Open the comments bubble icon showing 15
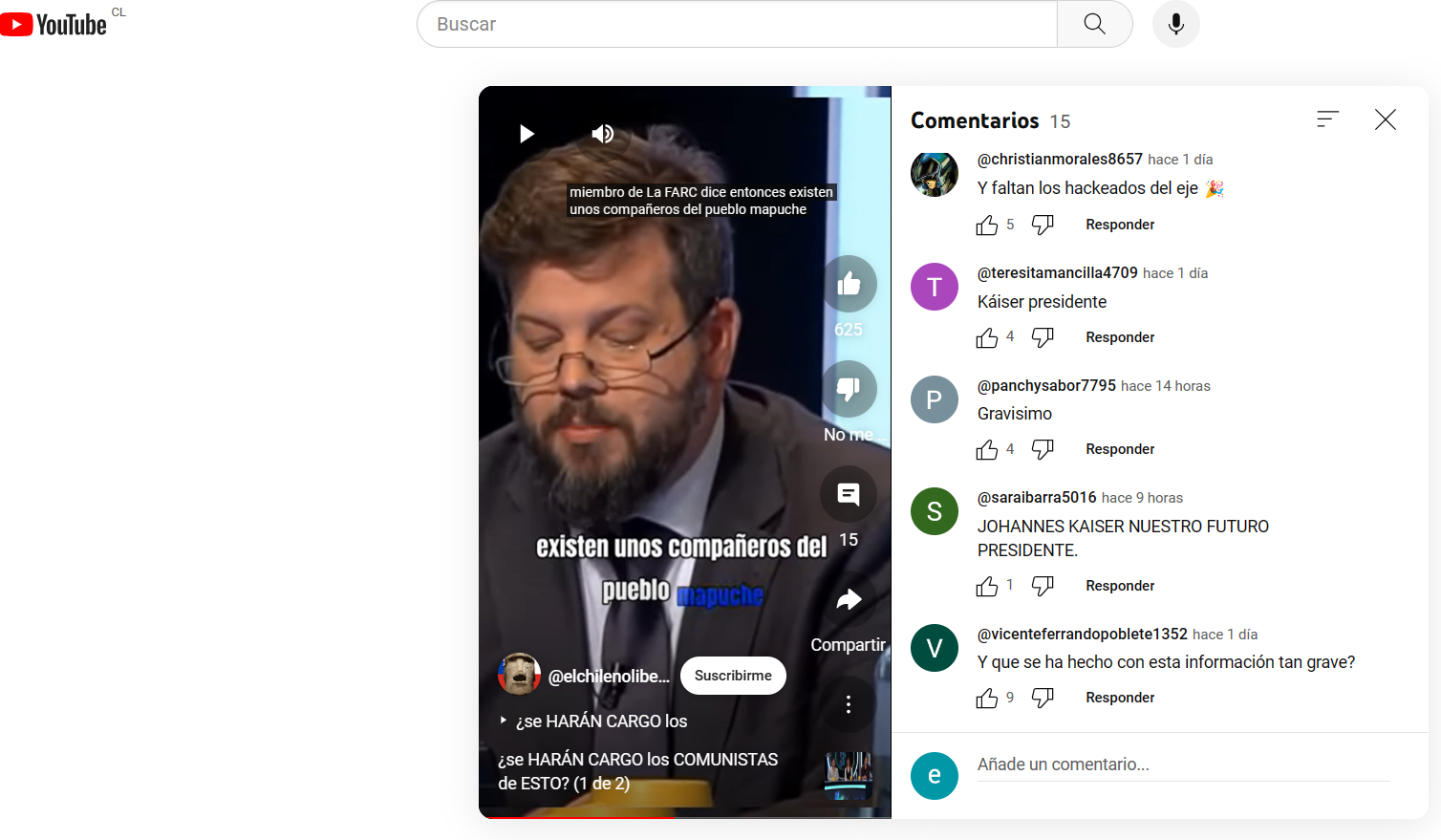1441x840 pixels. [x=849, y=494]
